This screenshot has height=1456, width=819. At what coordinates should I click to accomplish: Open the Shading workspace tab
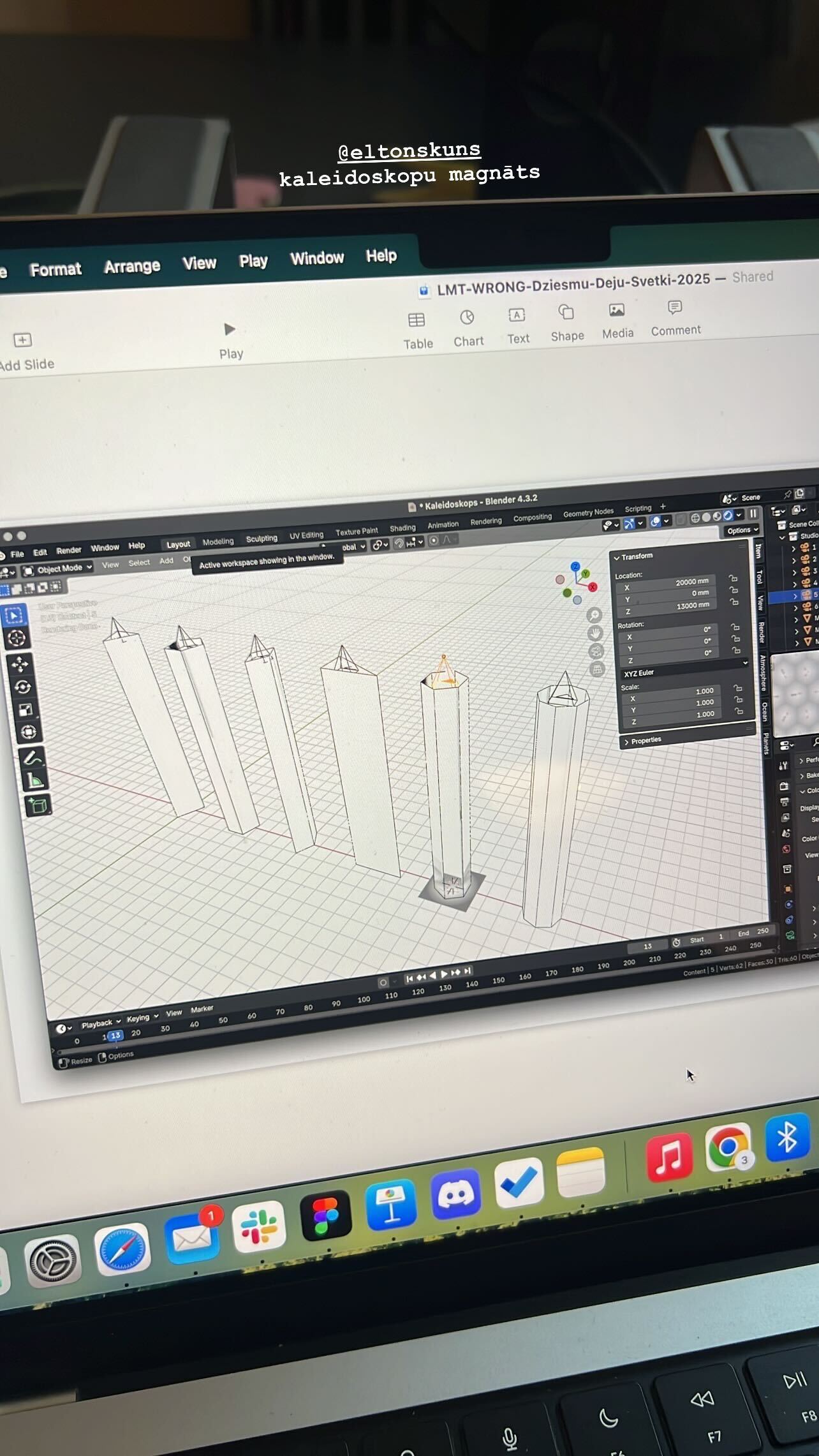402,528
